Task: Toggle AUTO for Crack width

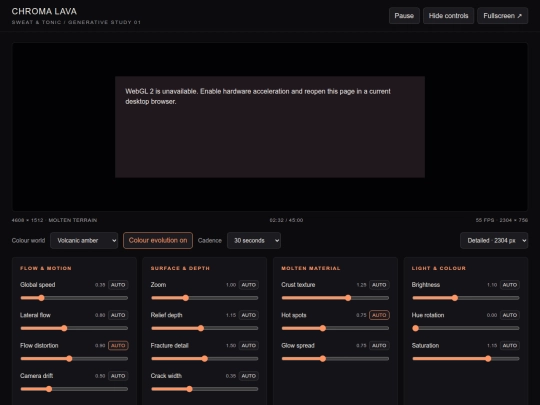Action: [x=249, y=376]
